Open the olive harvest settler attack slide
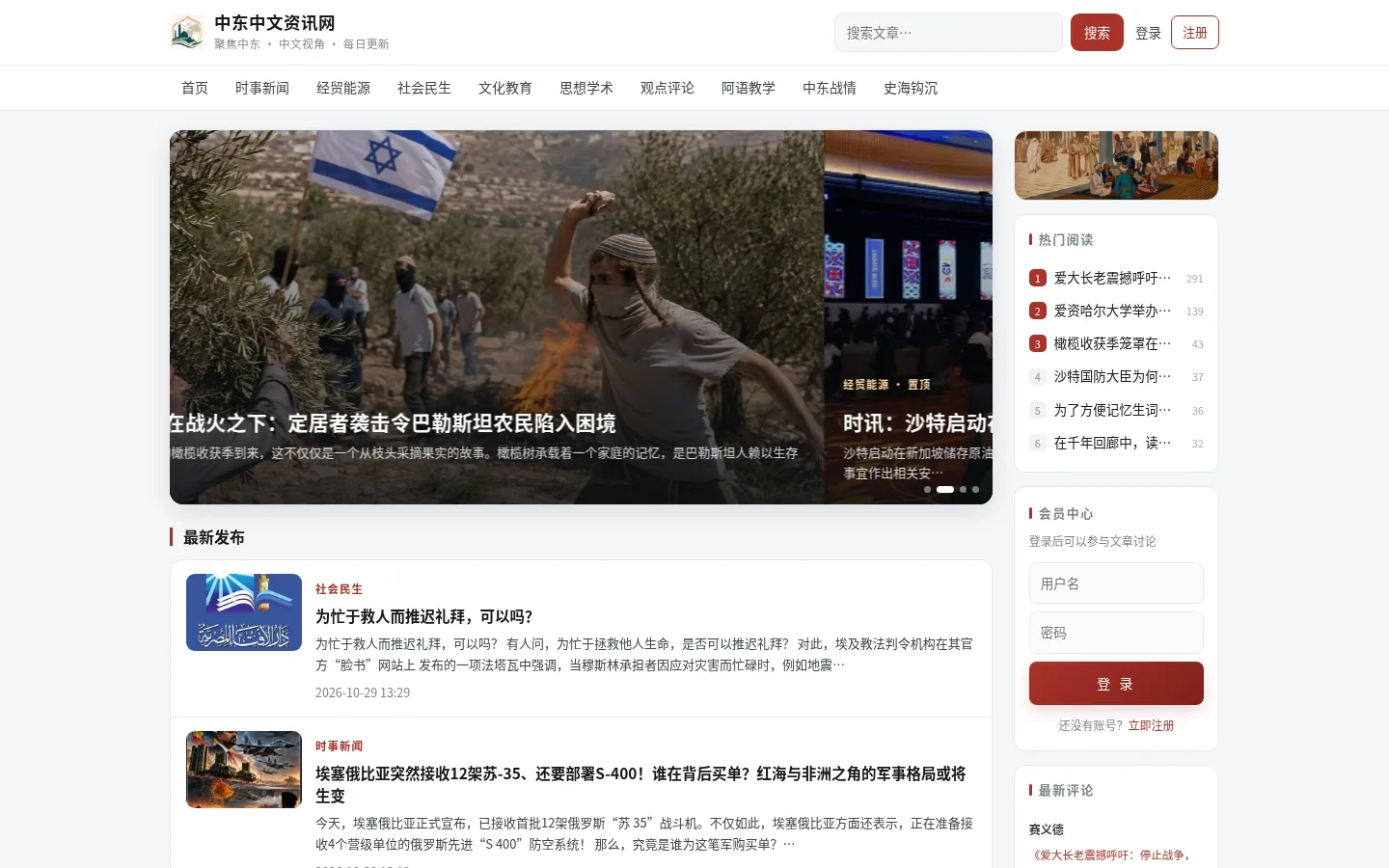Viewport: 1389px width, 868px height. [497, 317]
